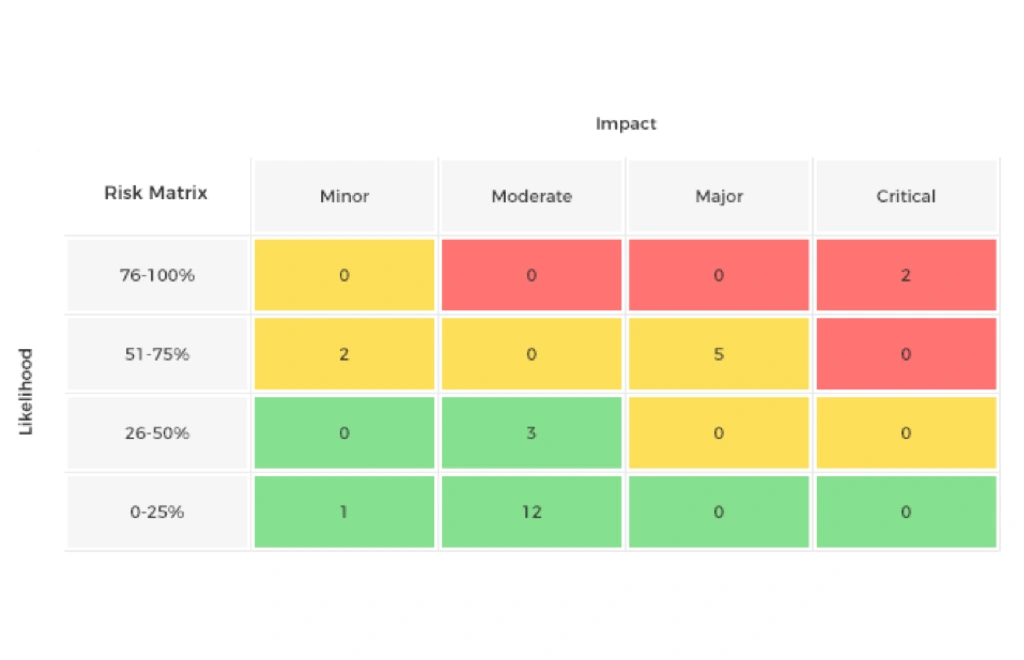
Task: Select the 26-50% likelihood row label
Action: pyautogui.click(x=157, y=433)
